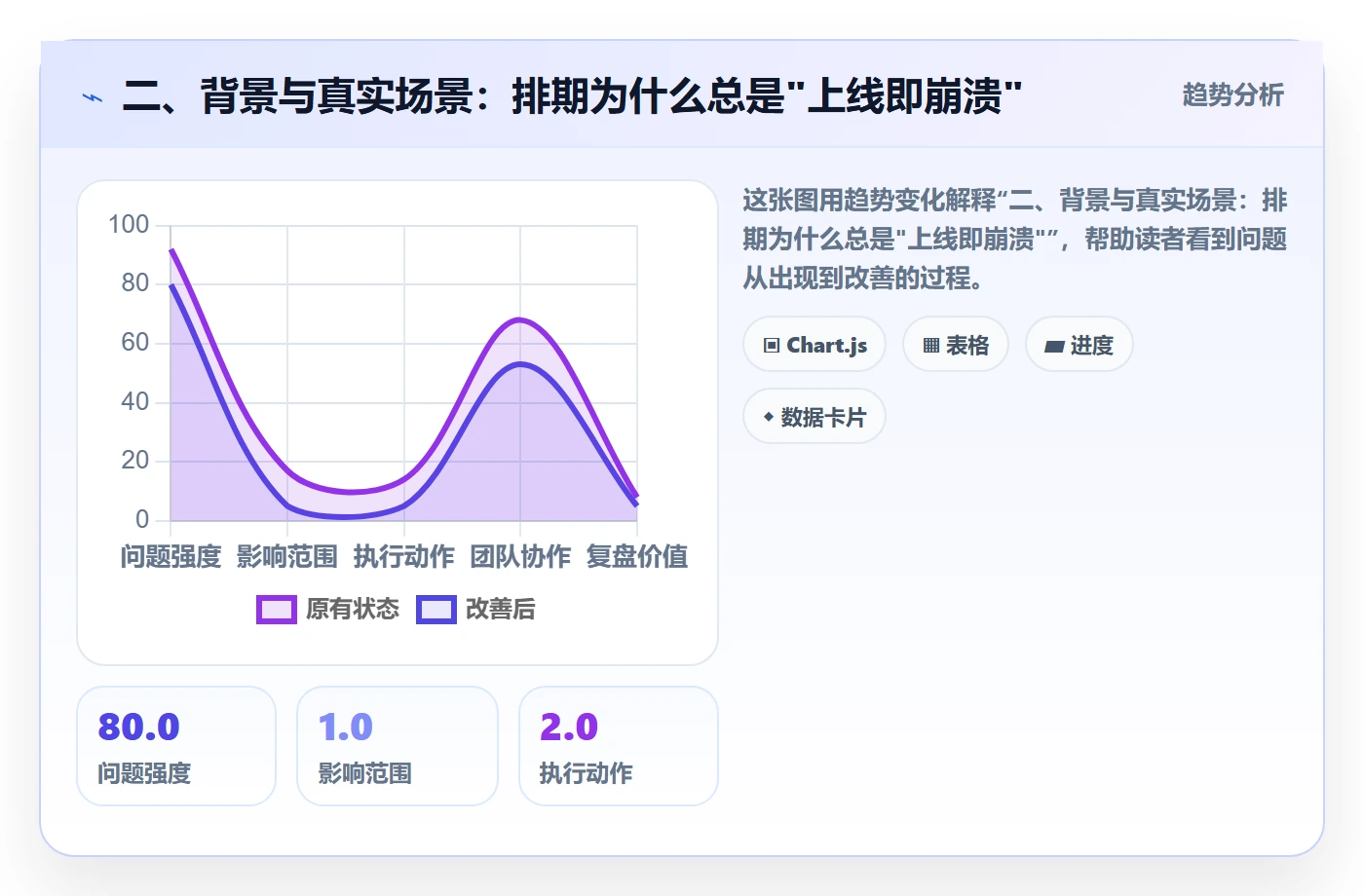The width and height of the screenshot is (1364, 896).
Task: Open the 1.0 影响范围 data card
Action: tap(398, 746)
